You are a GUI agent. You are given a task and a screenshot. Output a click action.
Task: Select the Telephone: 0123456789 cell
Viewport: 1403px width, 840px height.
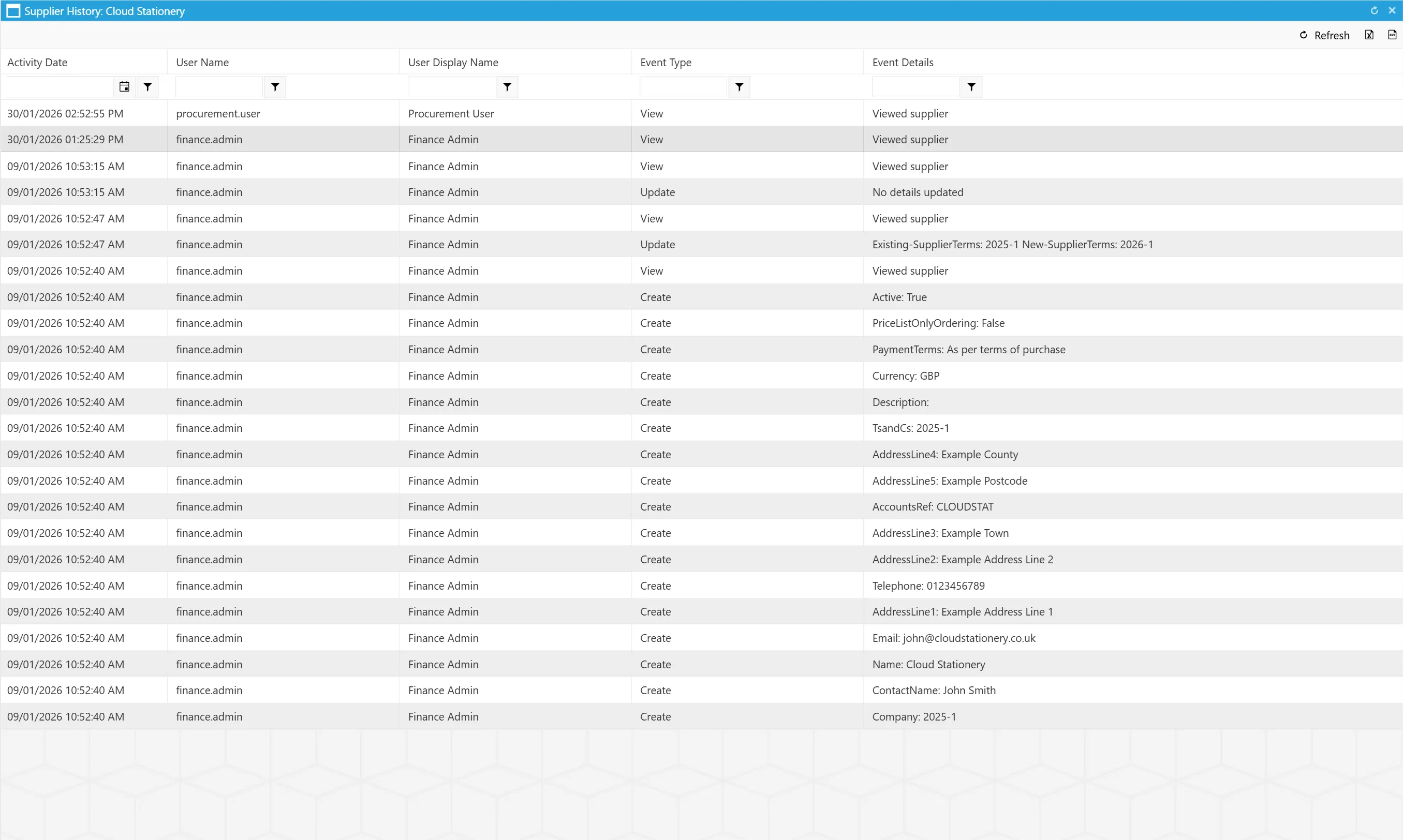(x=1133, y=586)
